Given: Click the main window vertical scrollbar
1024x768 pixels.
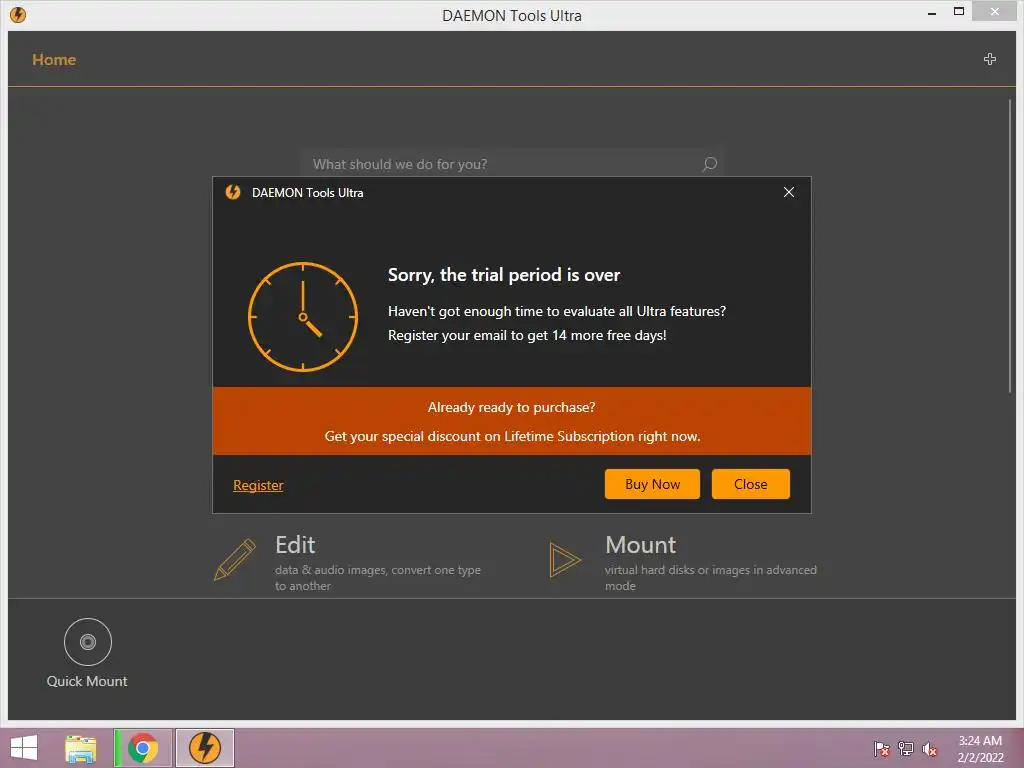Looking at the screenshot, I should pyautogui.click(x=1010, y=246).
